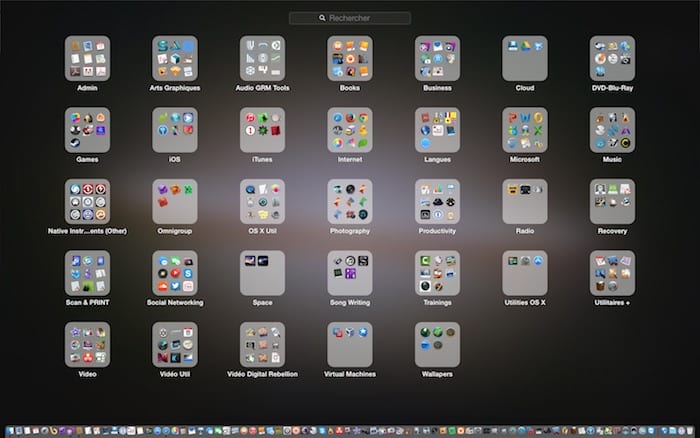This screenshot has width=700, height=438.
Task: Open the Social Networking folder
Action: pos(175,273)
